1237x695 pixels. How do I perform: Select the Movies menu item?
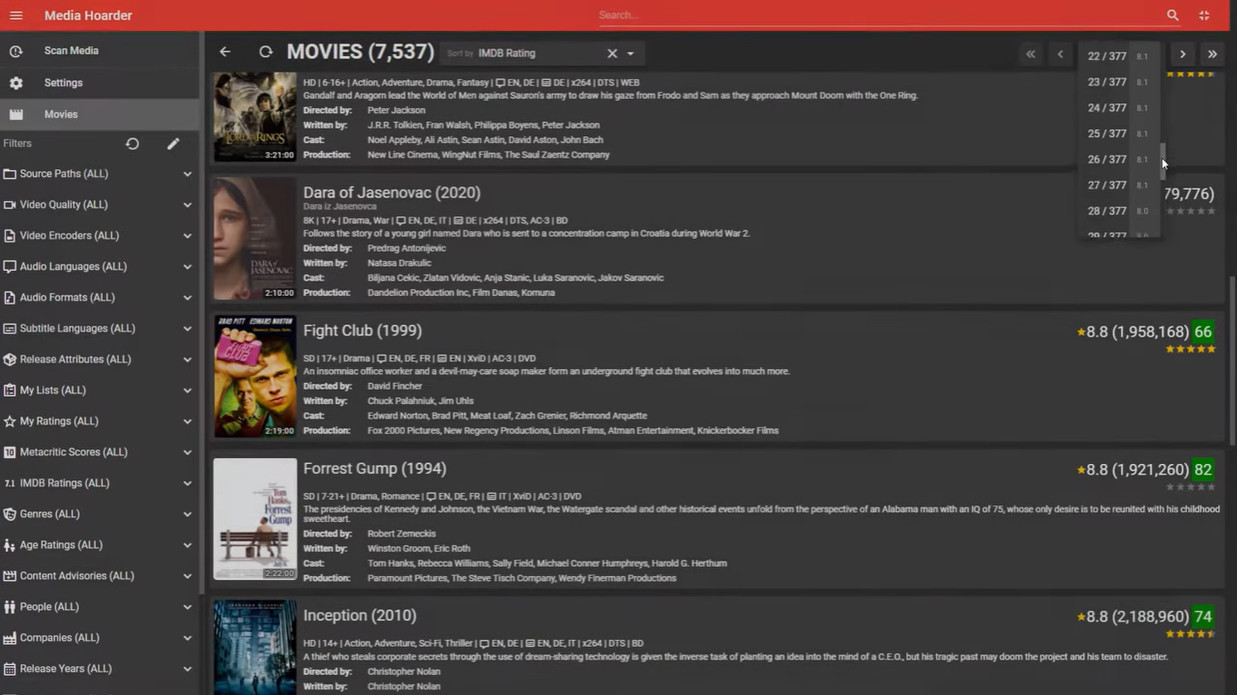(x=100, y=115)
